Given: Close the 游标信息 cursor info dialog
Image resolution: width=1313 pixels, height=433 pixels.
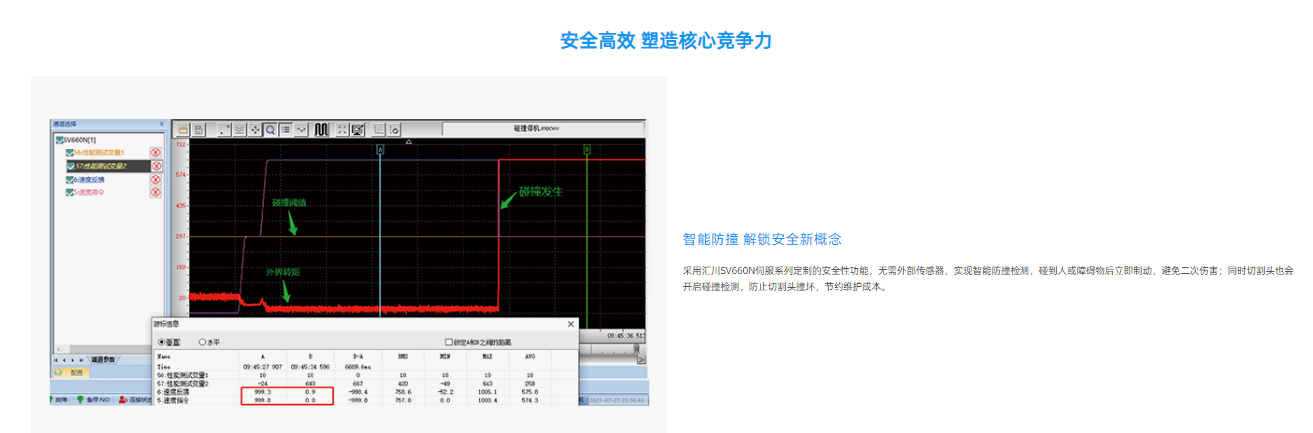Looking at the screenshot, I should 571,324.
